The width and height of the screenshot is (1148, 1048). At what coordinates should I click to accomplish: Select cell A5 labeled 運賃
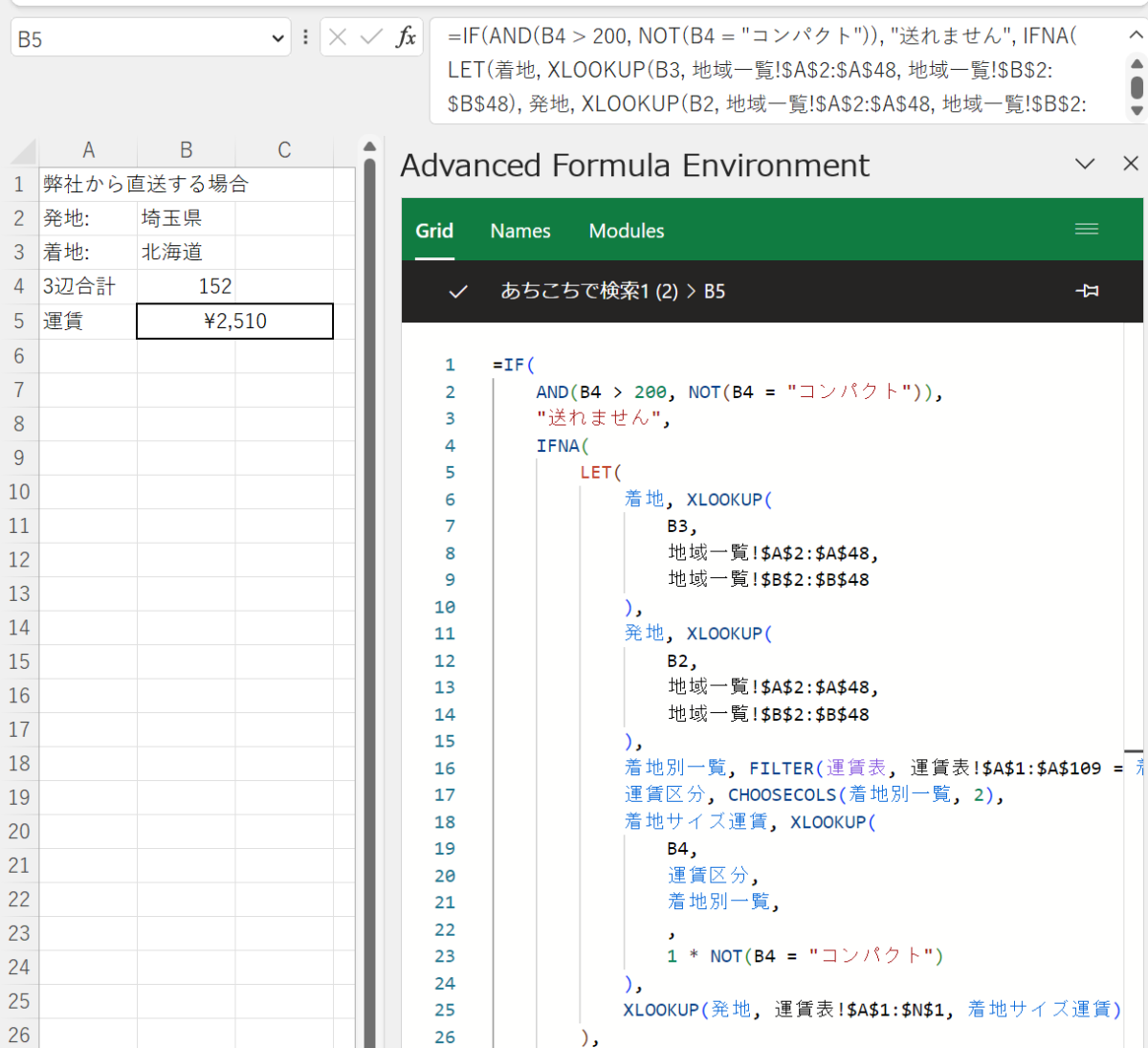click(88, 322)
